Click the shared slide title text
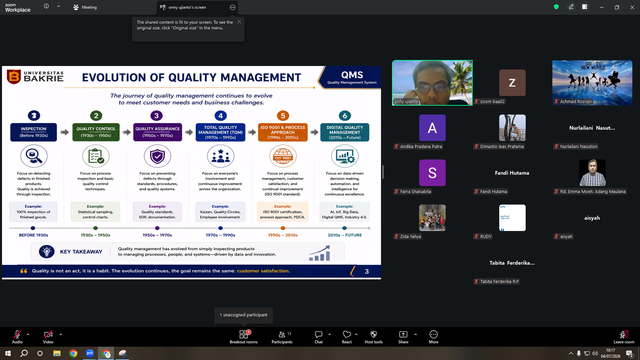The width and height of the screenshot is (640, 360). 191,78
